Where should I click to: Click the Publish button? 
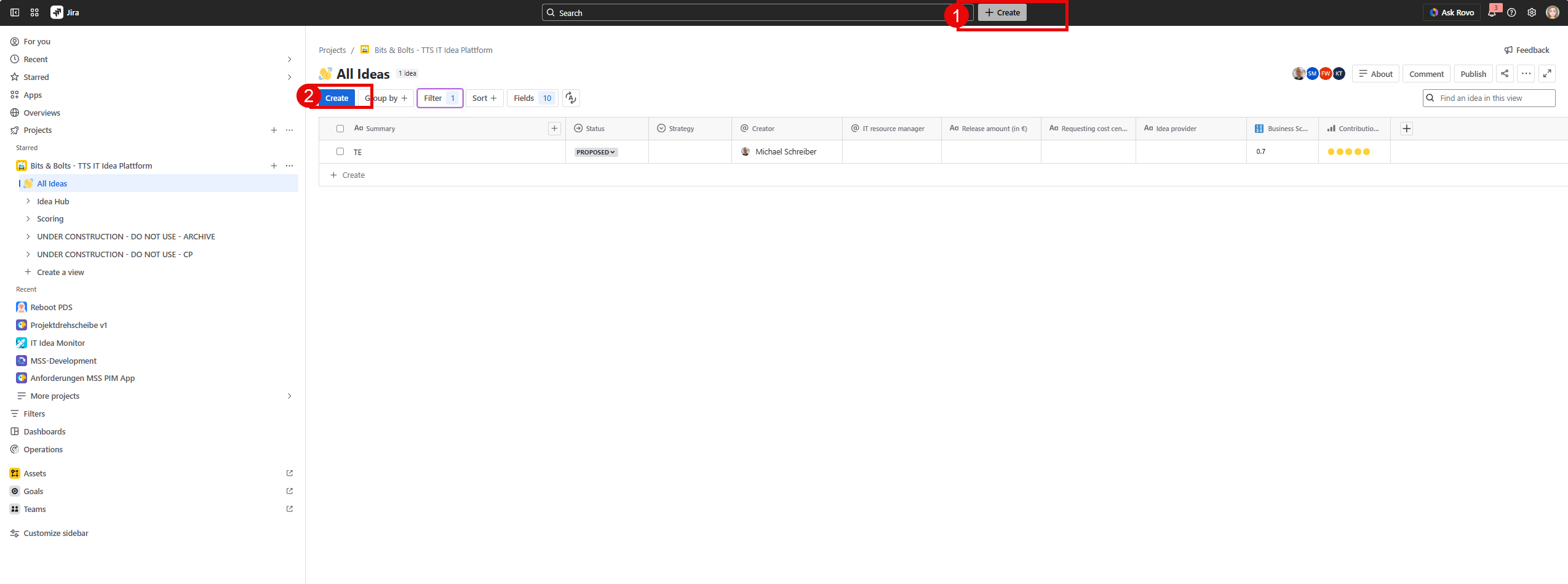1473,74
